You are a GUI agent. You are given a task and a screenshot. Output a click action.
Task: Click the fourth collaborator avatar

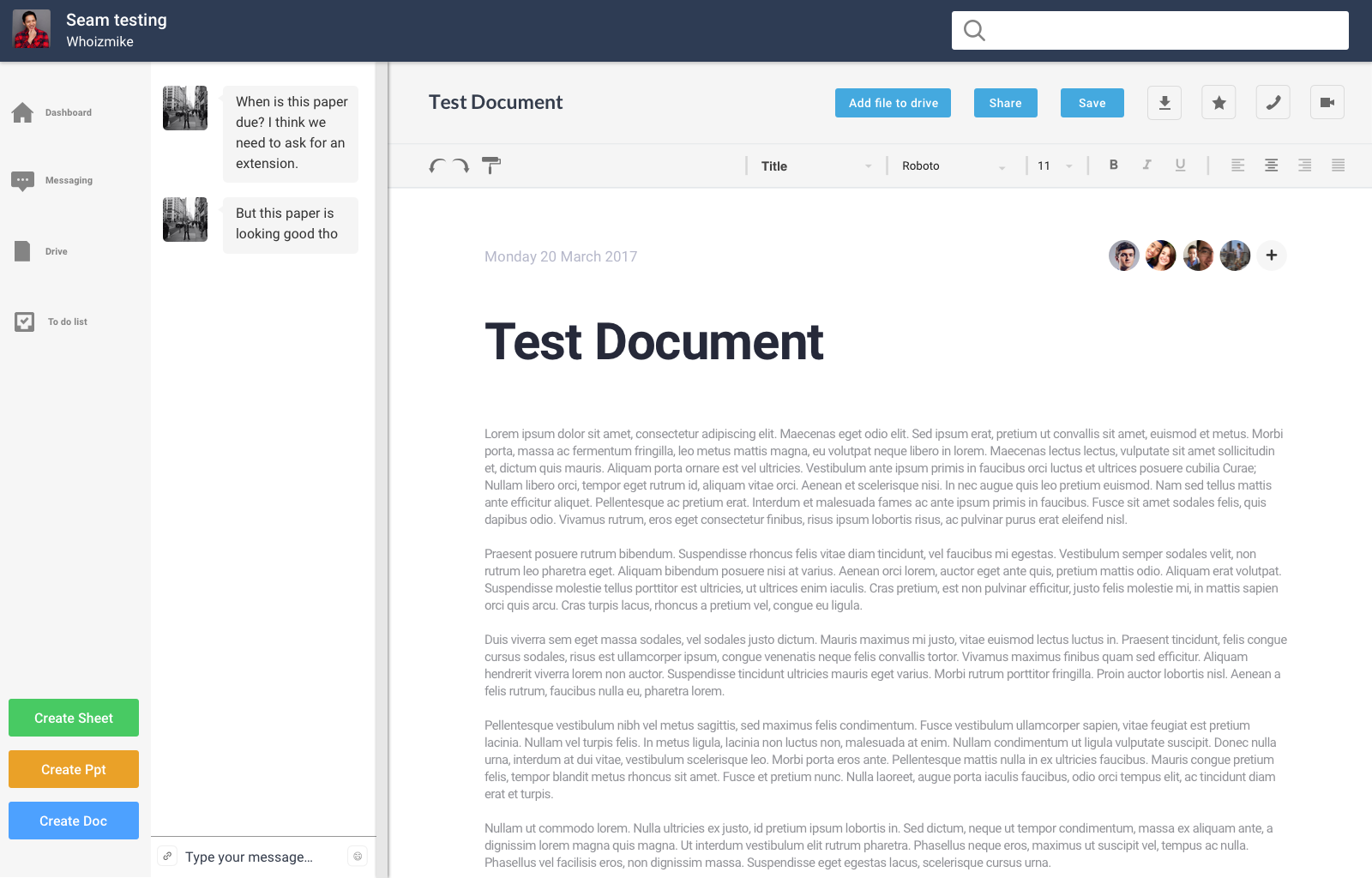pyautogui.click(x=1235, y=256)
